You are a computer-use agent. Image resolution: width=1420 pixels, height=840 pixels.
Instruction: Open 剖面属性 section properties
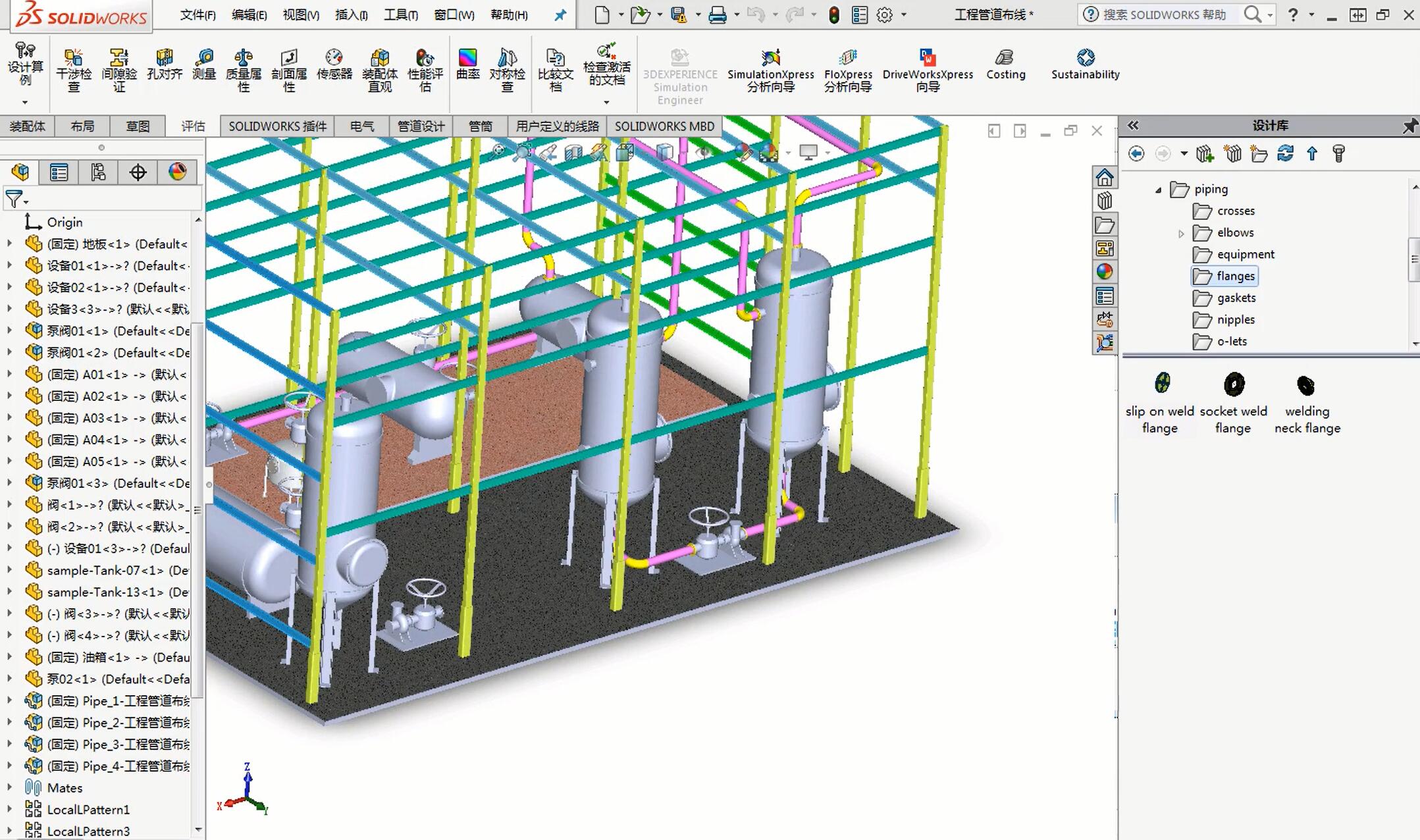(289, 70)
